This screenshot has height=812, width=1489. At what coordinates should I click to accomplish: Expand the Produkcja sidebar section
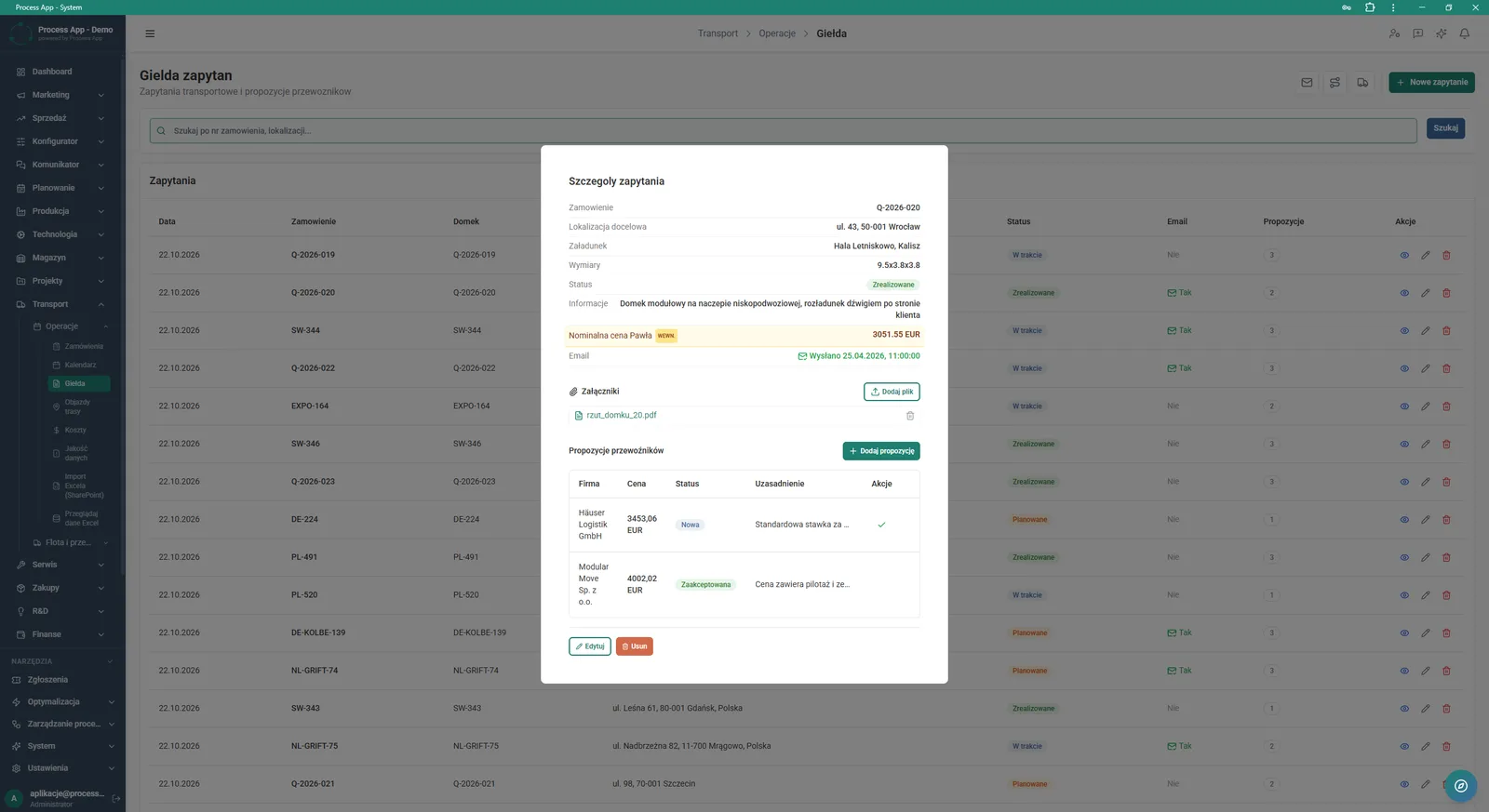61,211
